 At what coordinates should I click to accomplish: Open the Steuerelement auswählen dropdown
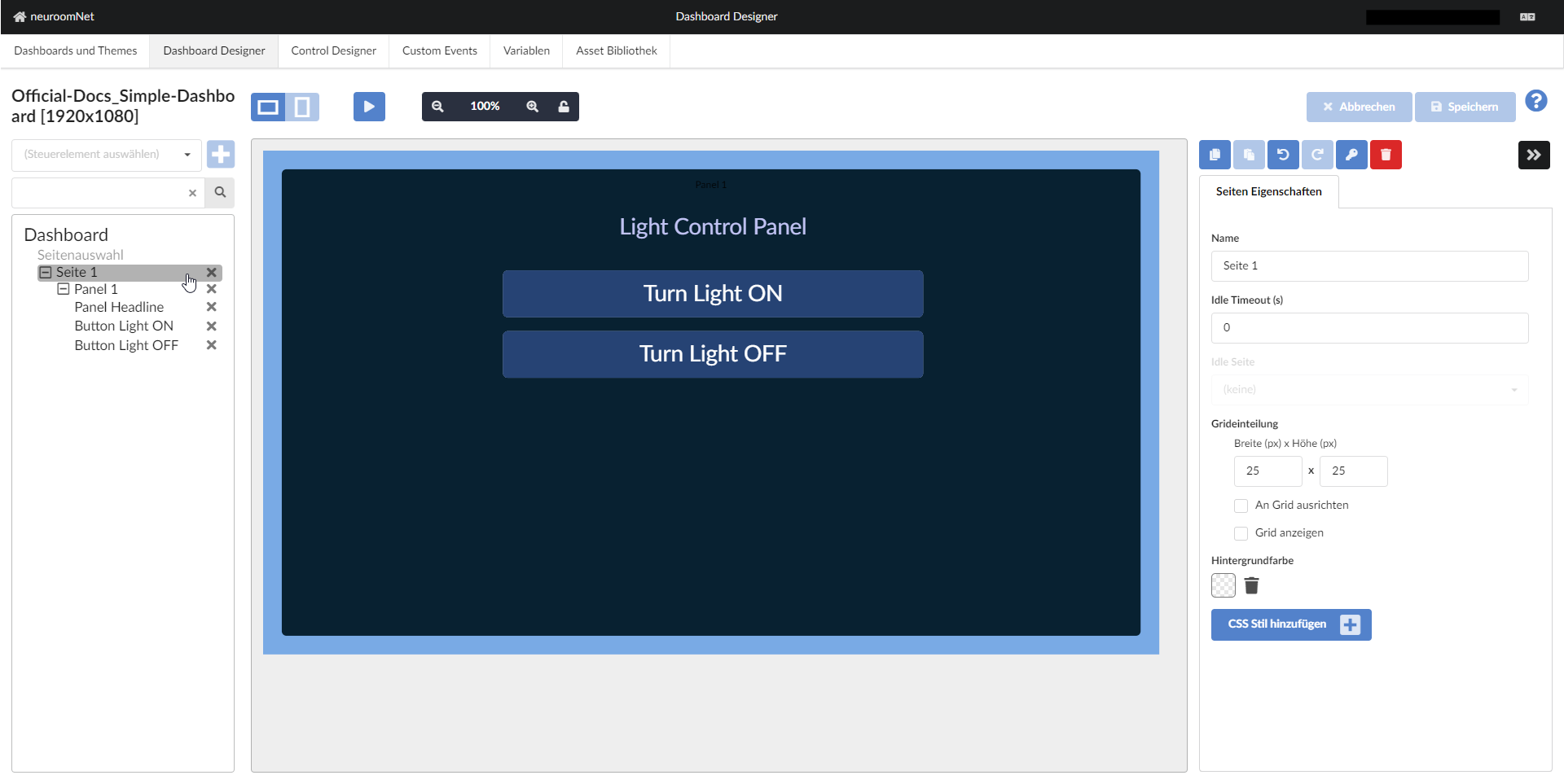pos(107,155)
